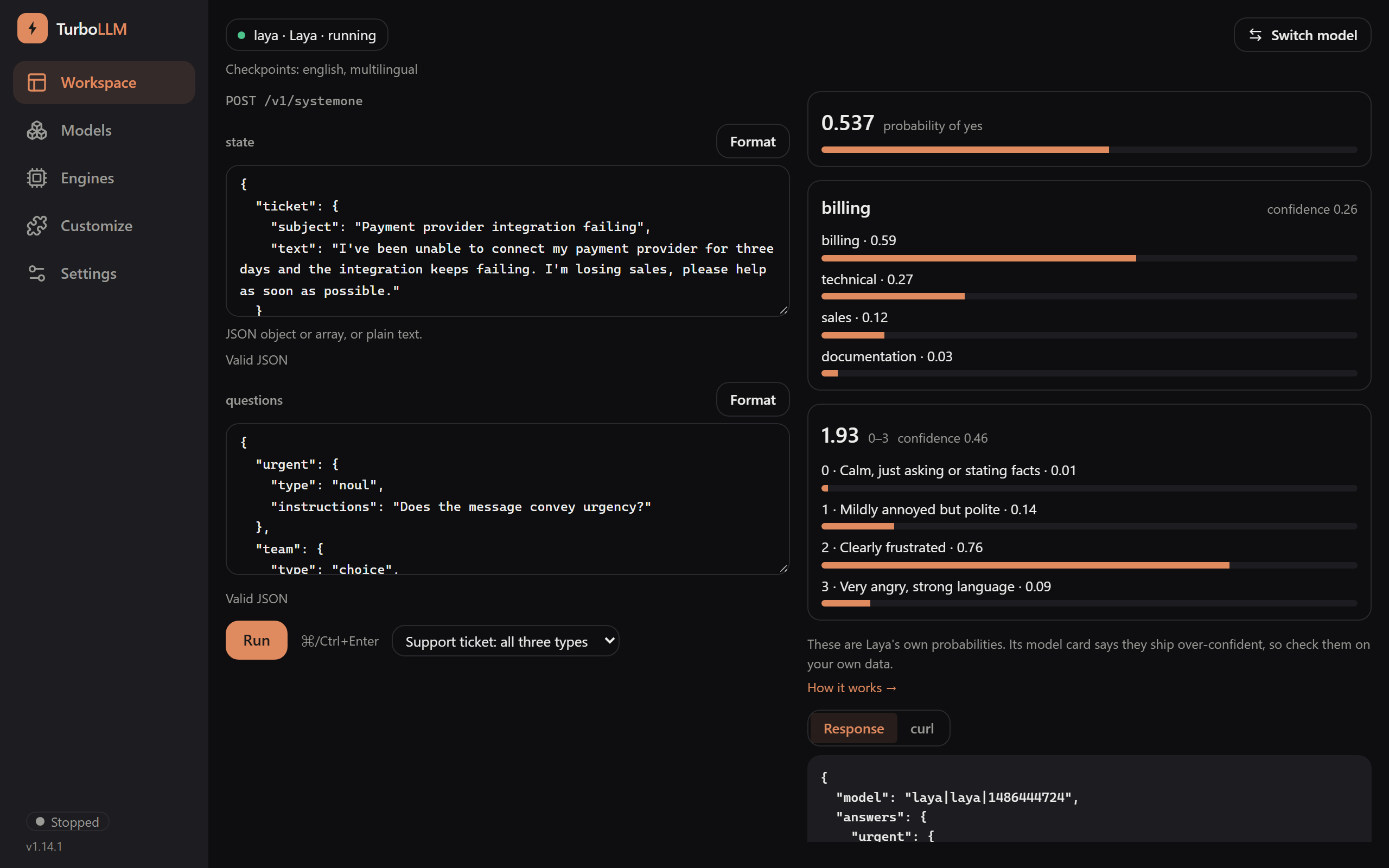The height and width of the screenshot is (868, 1389).
Task: Click the ⌘/Ctrl+Enter shortcut hint
Action: point(340,641)
